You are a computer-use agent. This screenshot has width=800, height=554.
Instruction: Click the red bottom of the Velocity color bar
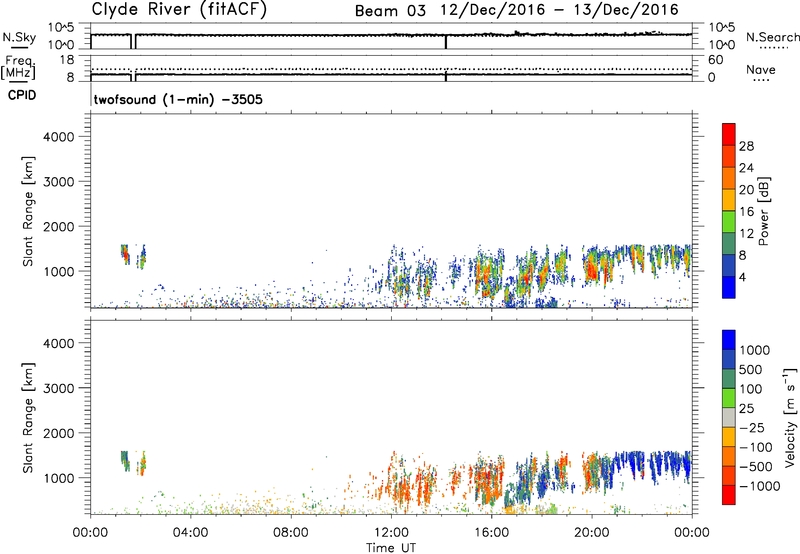point(729,495)
